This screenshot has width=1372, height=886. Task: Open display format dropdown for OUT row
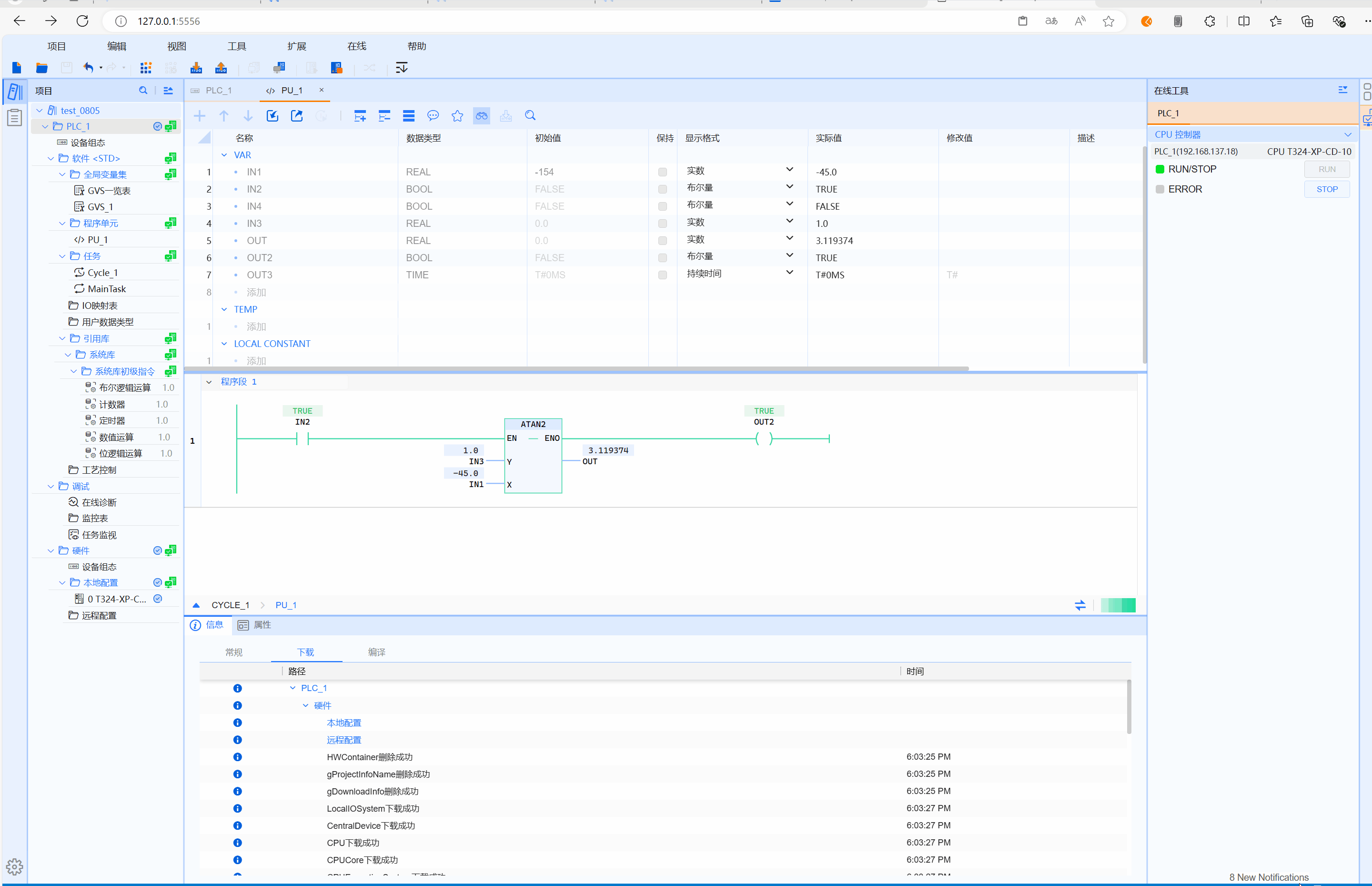pyautogui.click(x=789, y=239)
